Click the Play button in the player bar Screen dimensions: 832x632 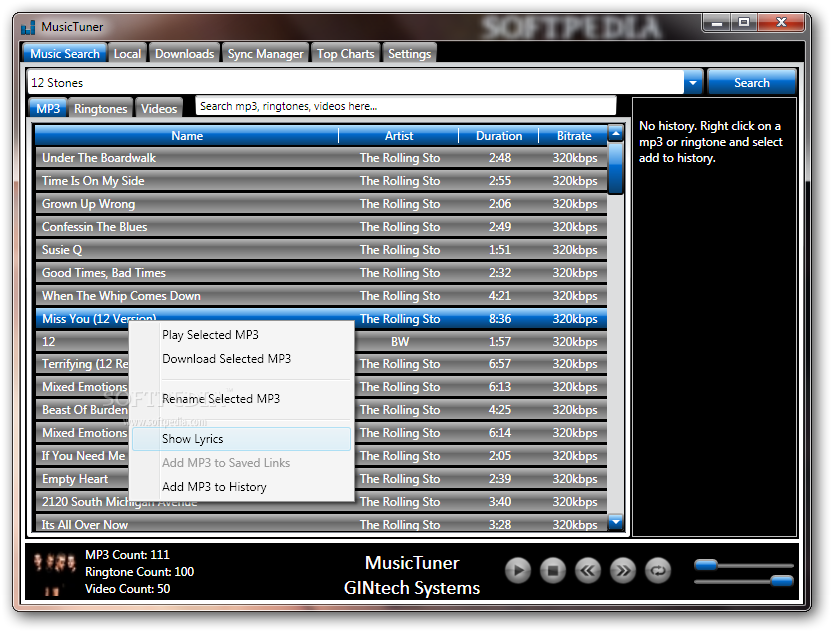coord(517,571)
